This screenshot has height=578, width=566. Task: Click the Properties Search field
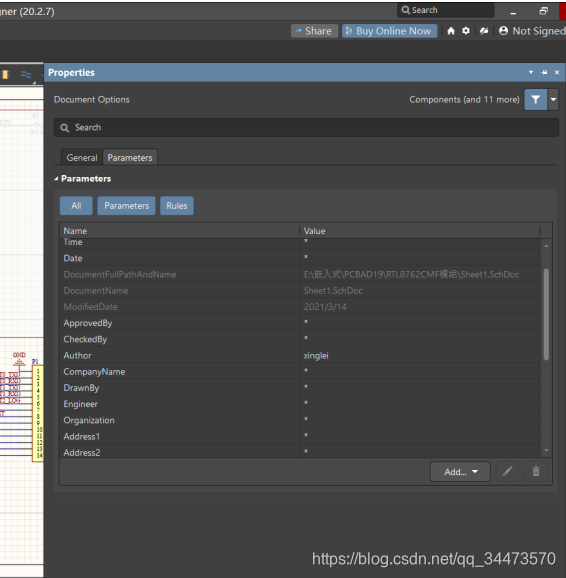(306, 128)
